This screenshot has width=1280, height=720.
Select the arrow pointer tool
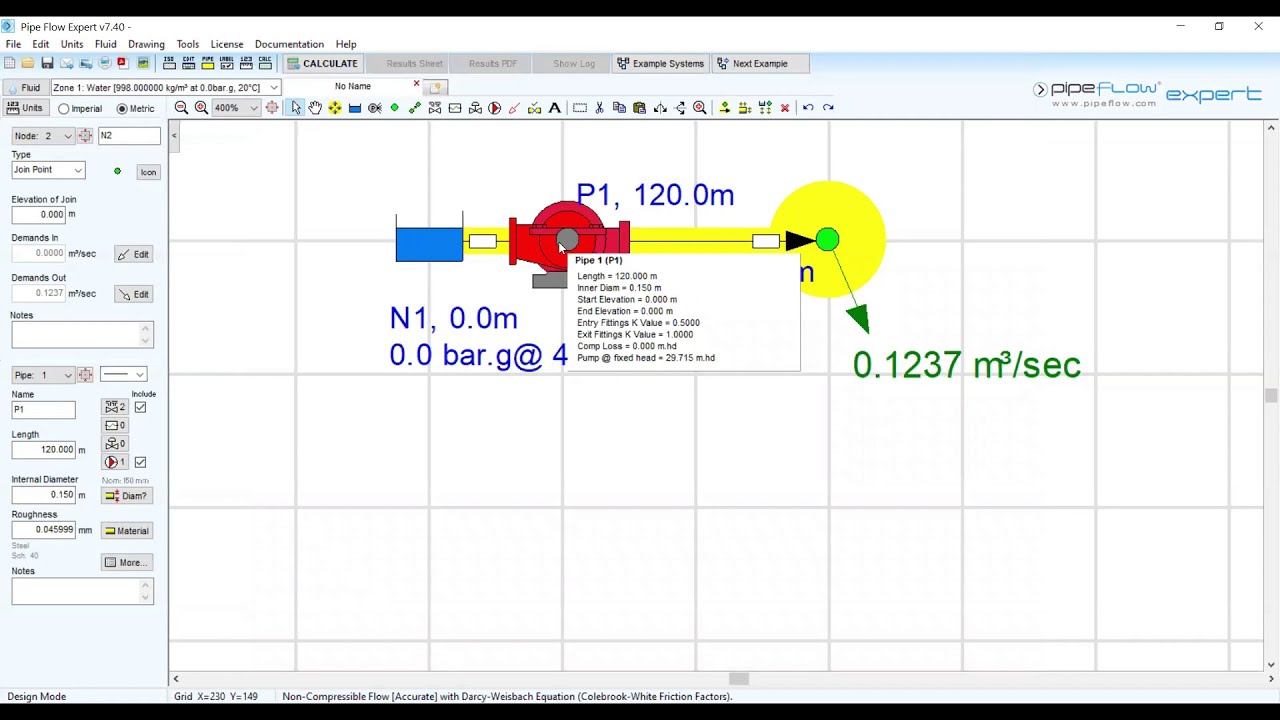[296, 108]
